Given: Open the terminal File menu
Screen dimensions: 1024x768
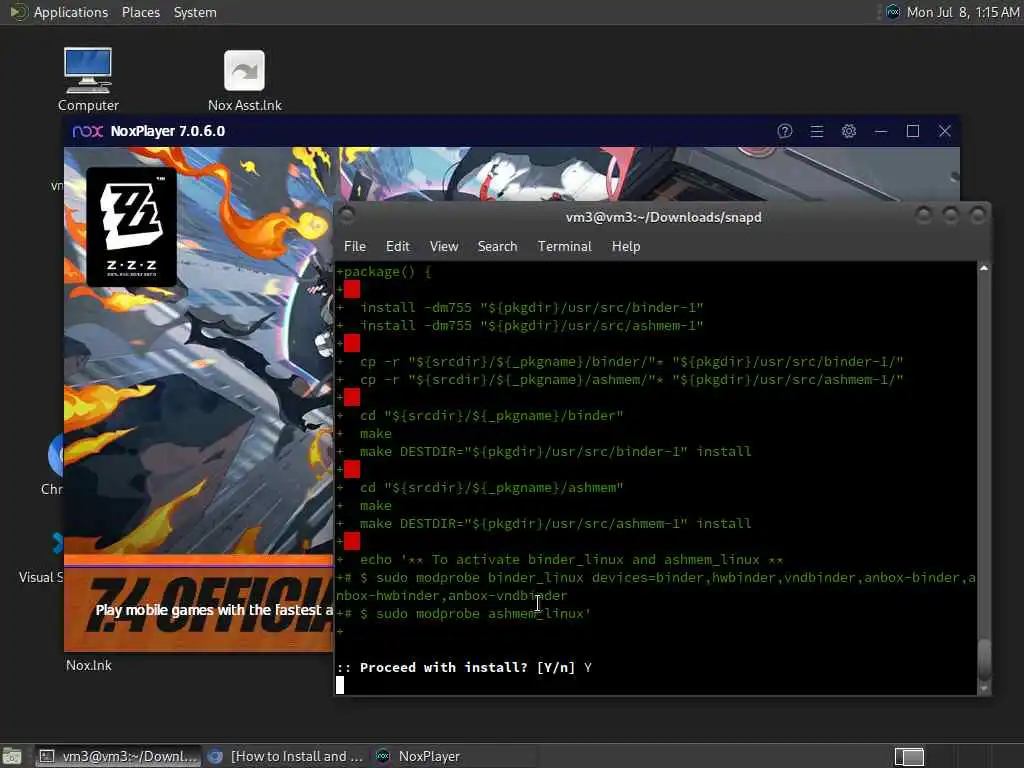Looking at the screenshot, I should coord(355,246).
